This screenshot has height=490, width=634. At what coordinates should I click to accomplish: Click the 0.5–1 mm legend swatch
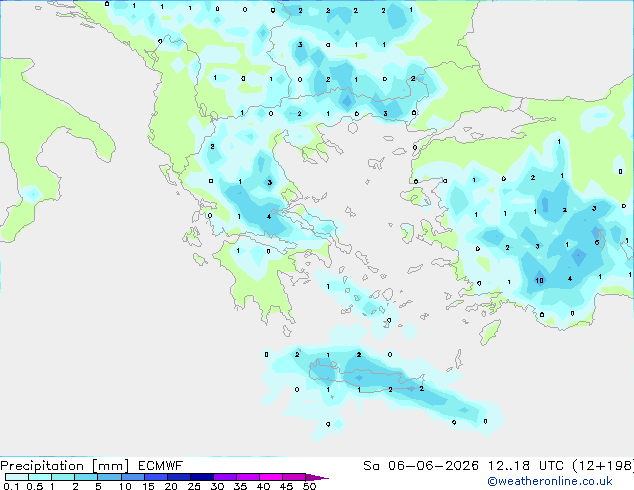click(x=40, y=477)
